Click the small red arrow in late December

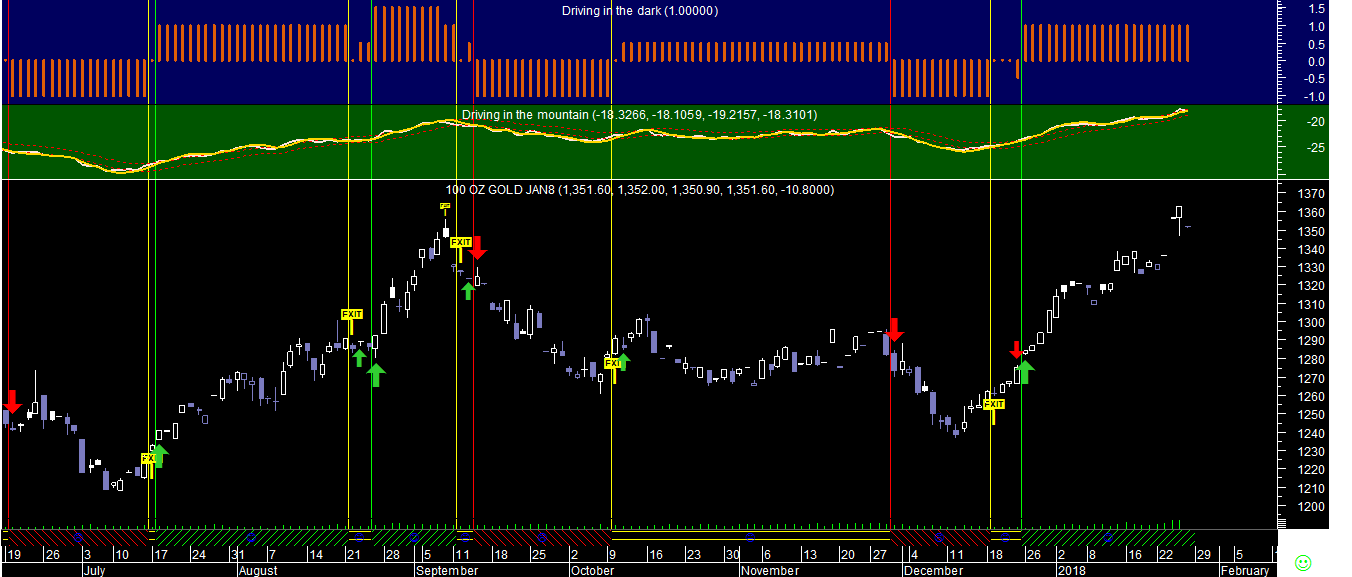(x=1016, y=350)
